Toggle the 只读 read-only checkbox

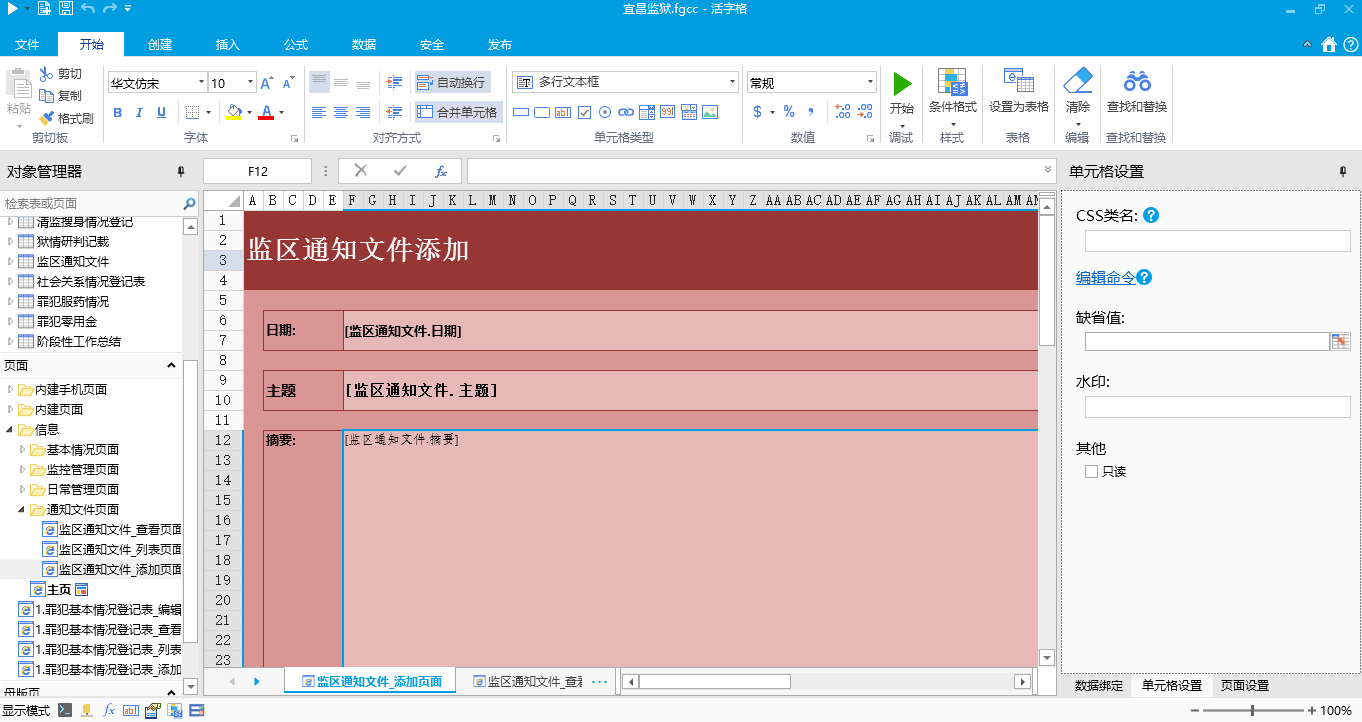tap(1091, 471)
